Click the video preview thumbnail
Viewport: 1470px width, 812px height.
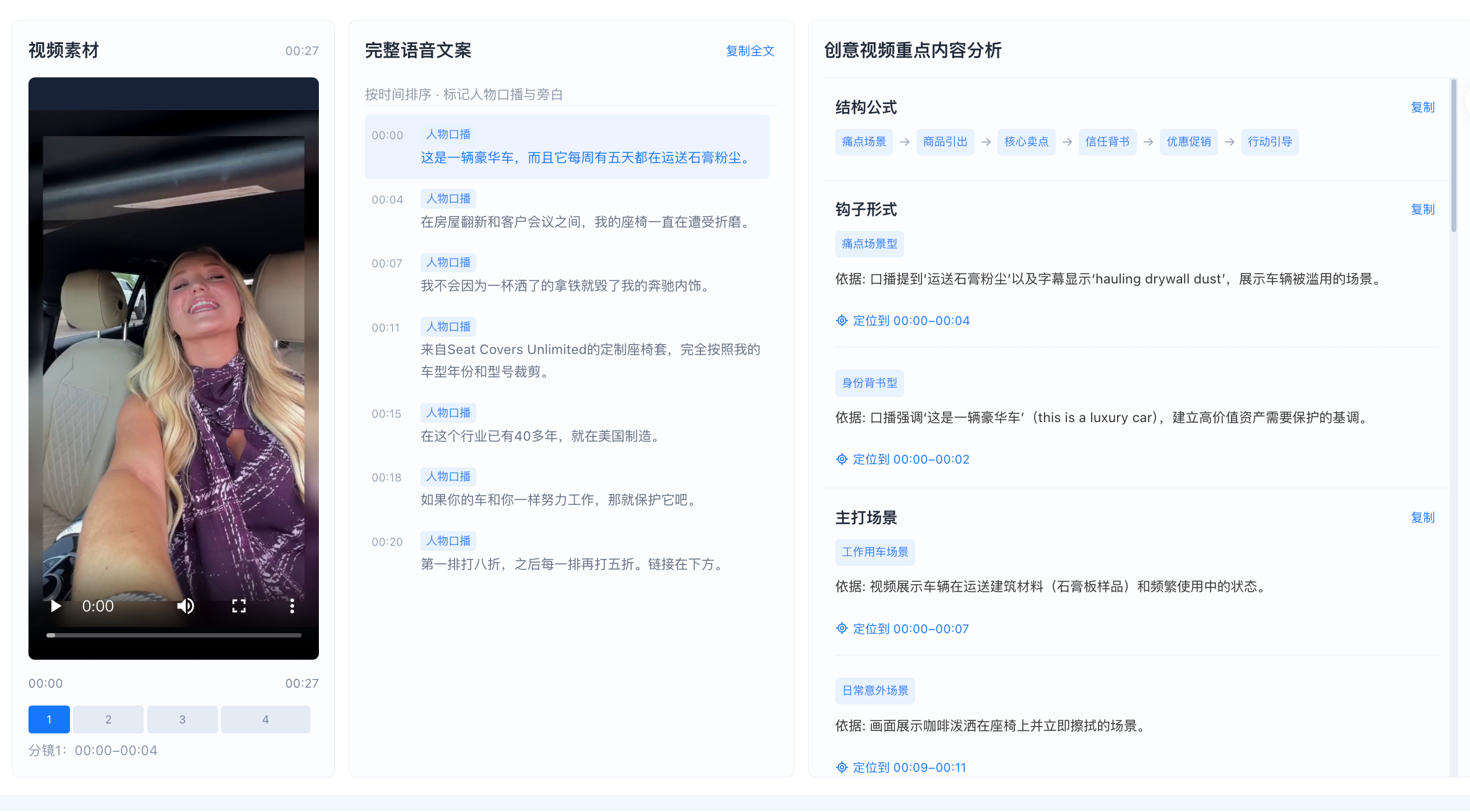[x=173, y=368]
